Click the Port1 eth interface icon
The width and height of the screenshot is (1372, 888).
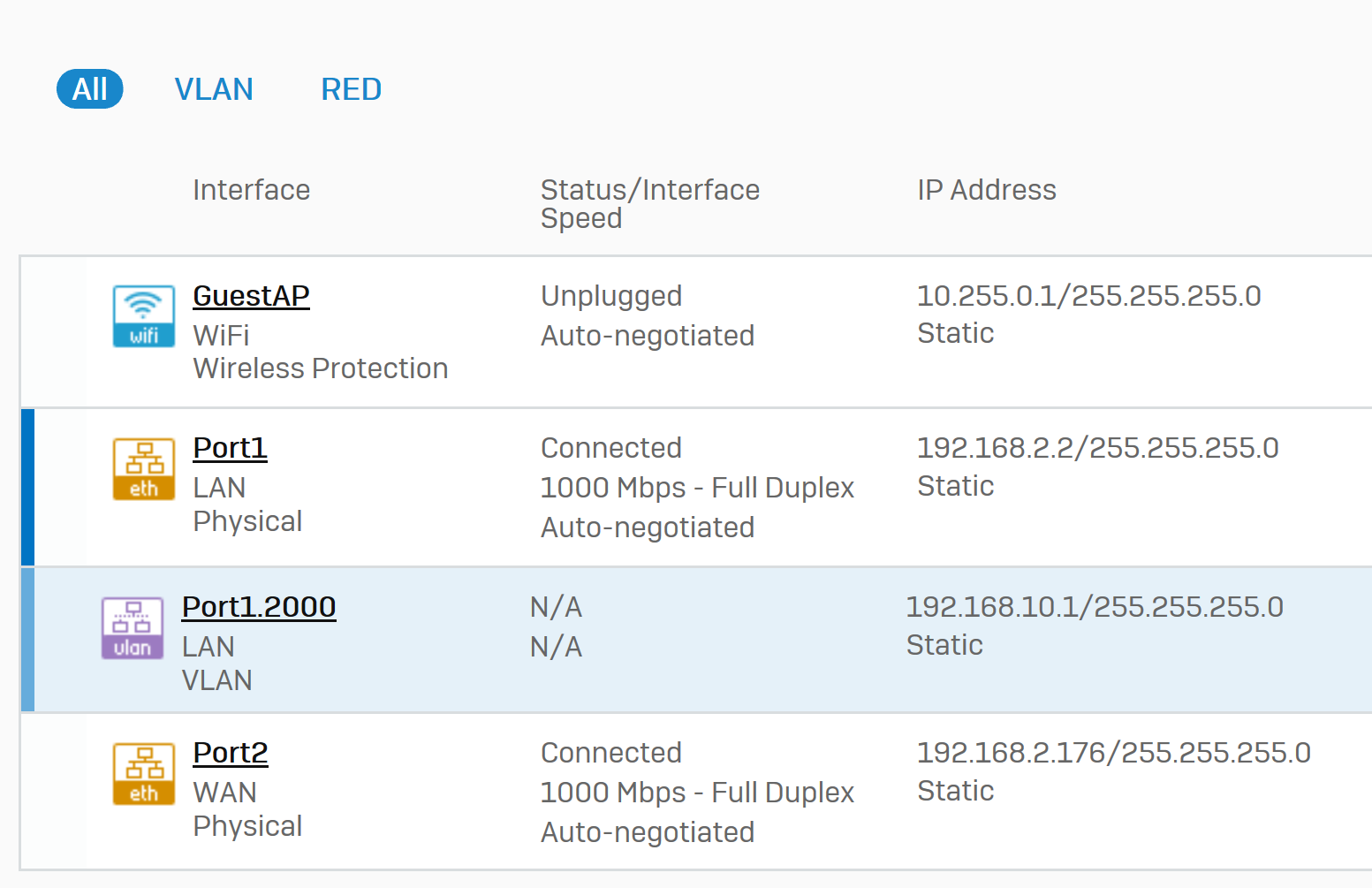(x=143, y=469)
